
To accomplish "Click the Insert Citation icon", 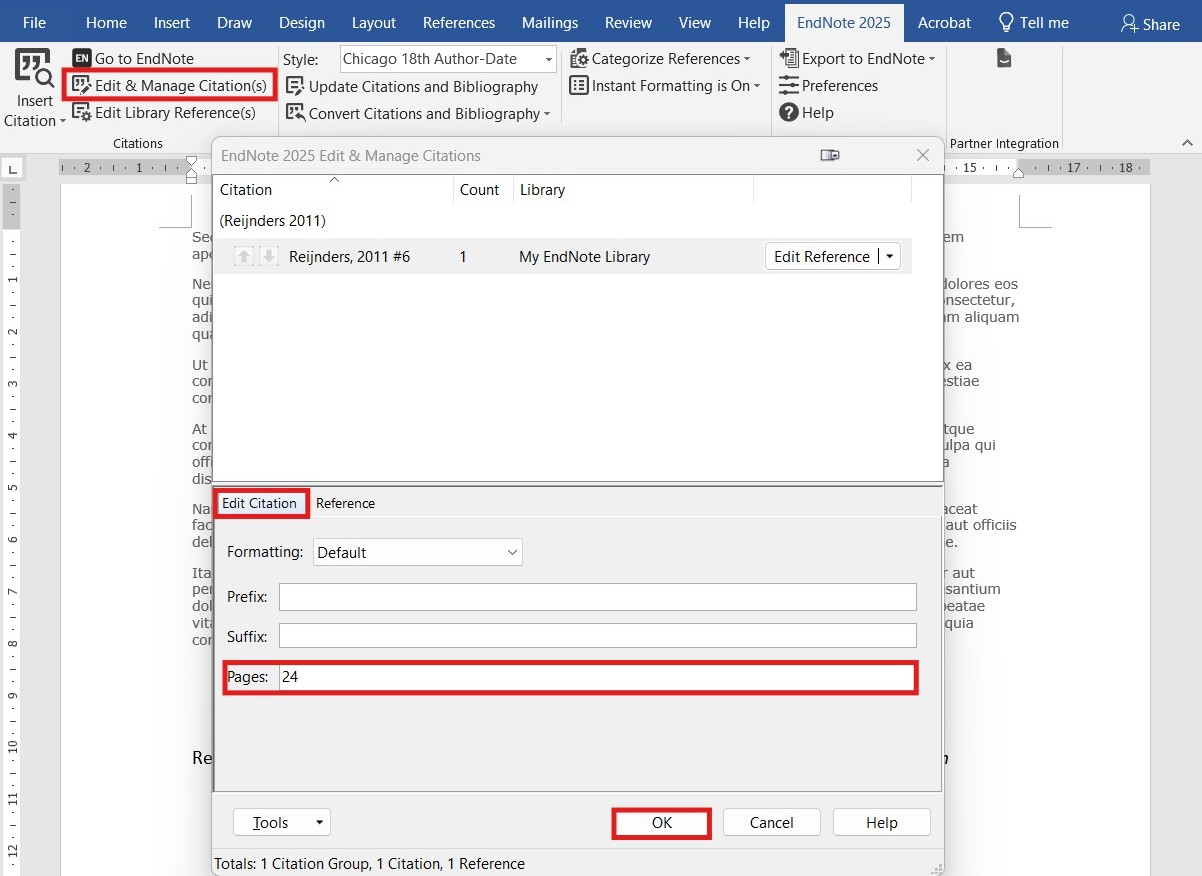I will [35, 68].
